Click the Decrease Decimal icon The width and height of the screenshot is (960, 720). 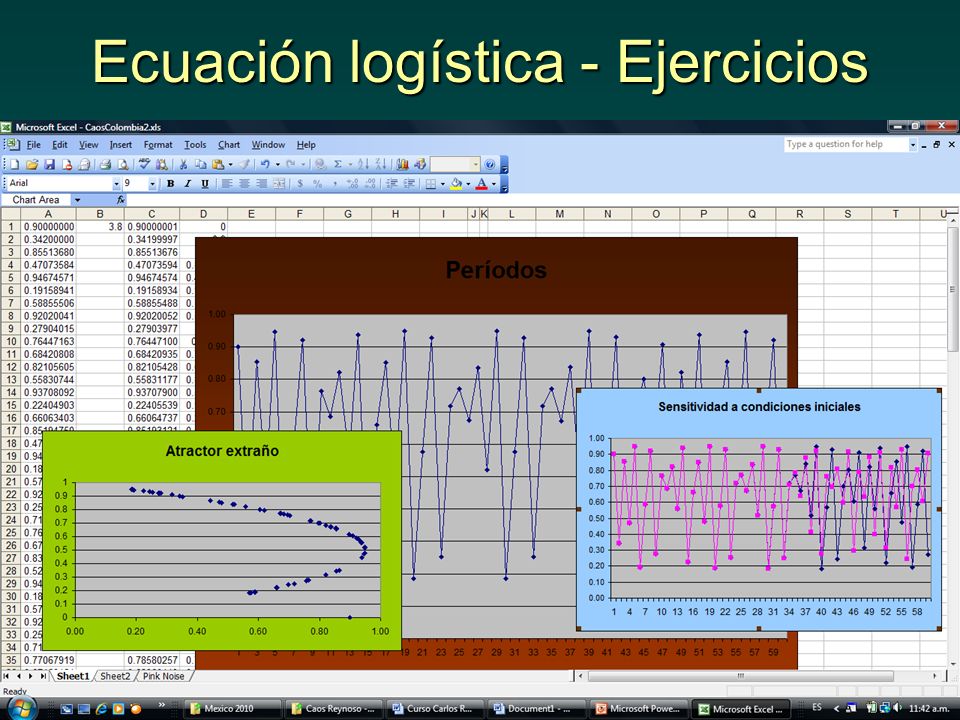click(x=370, y=183)
